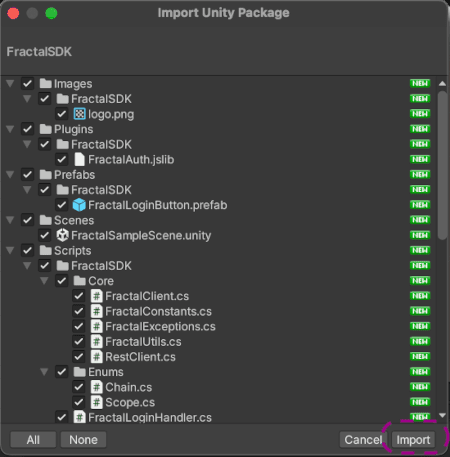Uncheck the Enums folder checkbox
This screenshot has width=450, height=457.
[62, 372]
